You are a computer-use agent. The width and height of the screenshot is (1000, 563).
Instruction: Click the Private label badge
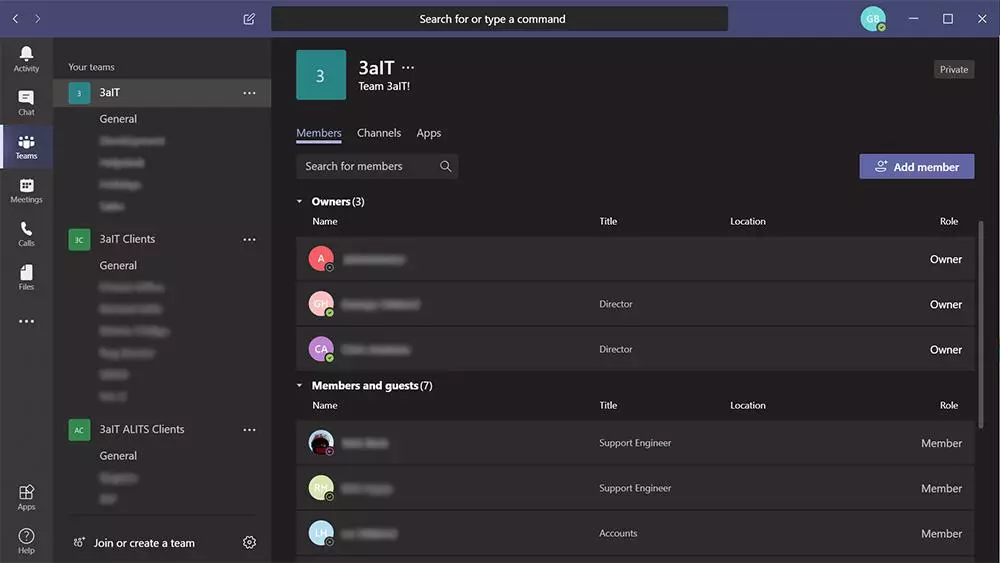tap(953, 69)
